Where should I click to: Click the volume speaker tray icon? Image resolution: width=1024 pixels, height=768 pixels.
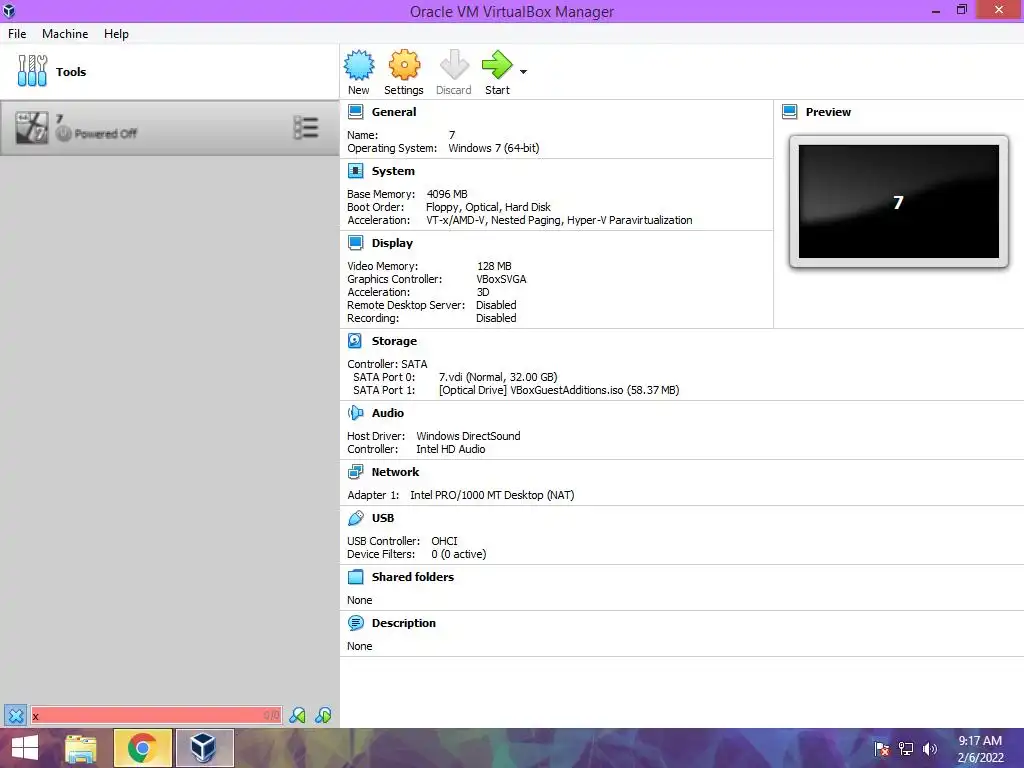tap(930, 748)
